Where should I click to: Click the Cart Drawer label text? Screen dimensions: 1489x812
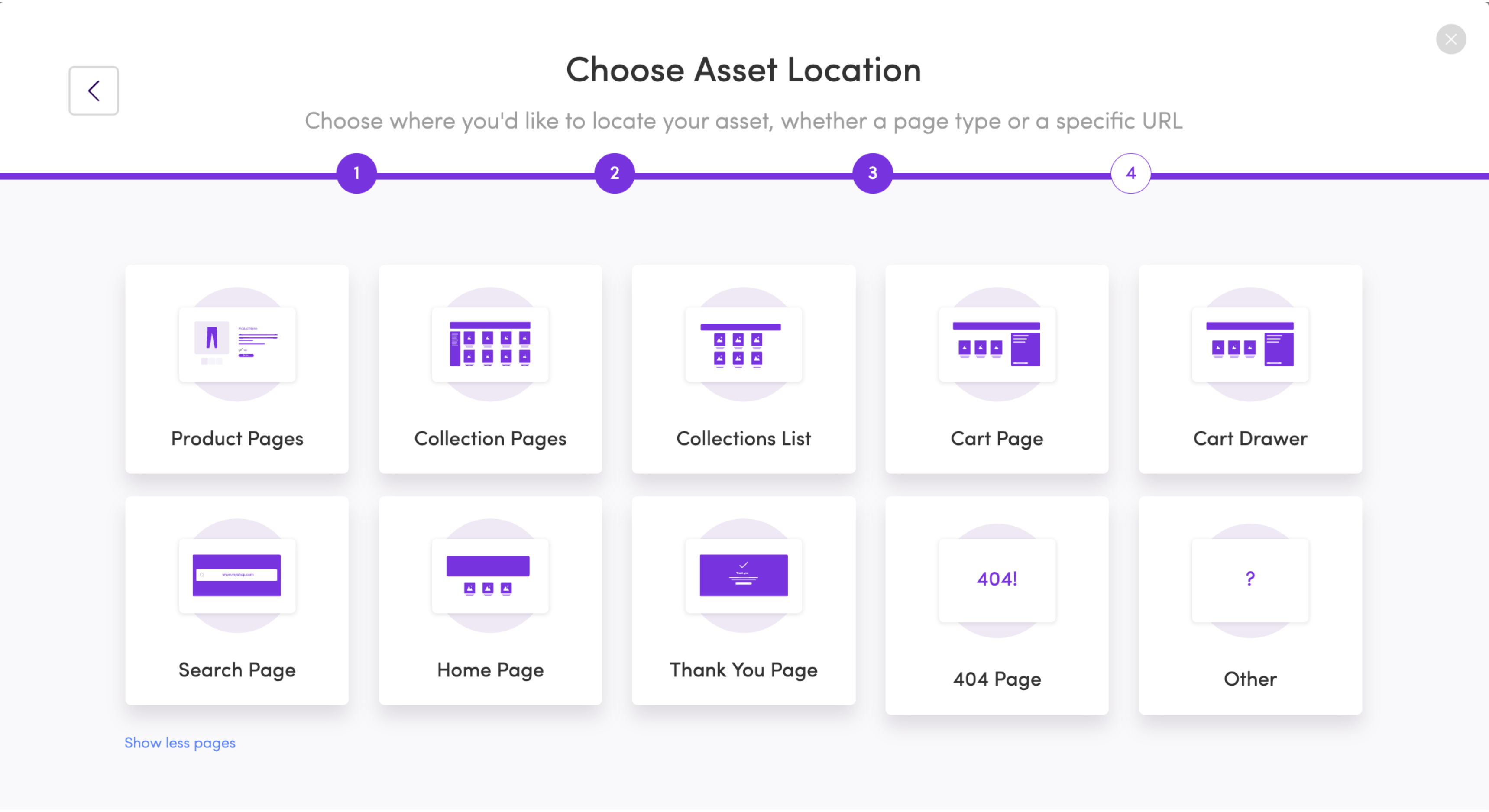[1249, 439]
